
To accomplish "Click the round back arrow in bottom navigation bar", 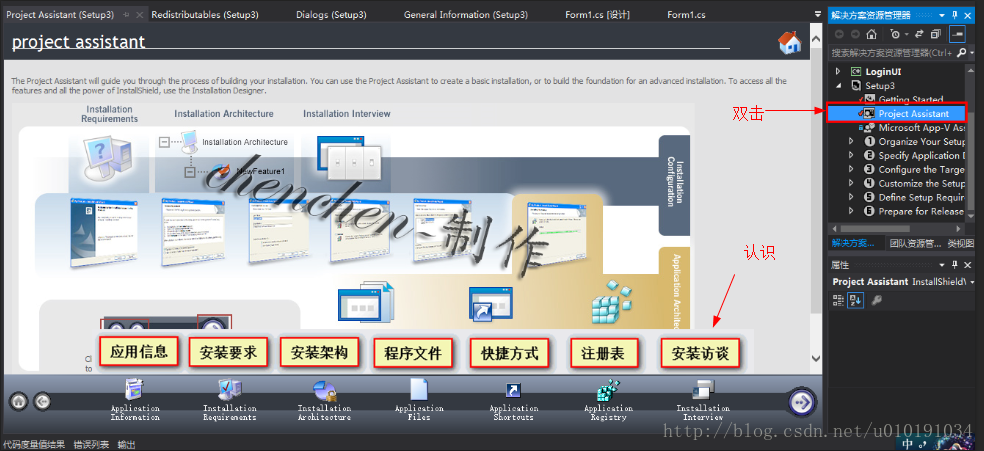I will click(x=42, y=401).
